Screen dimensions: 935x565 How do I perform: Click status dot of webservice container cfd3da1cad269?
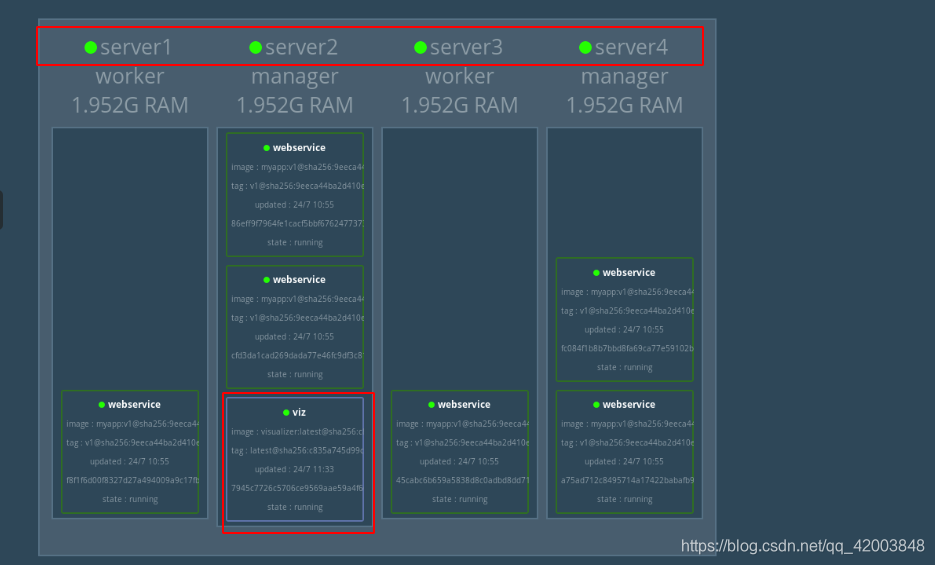click(267, 280)
